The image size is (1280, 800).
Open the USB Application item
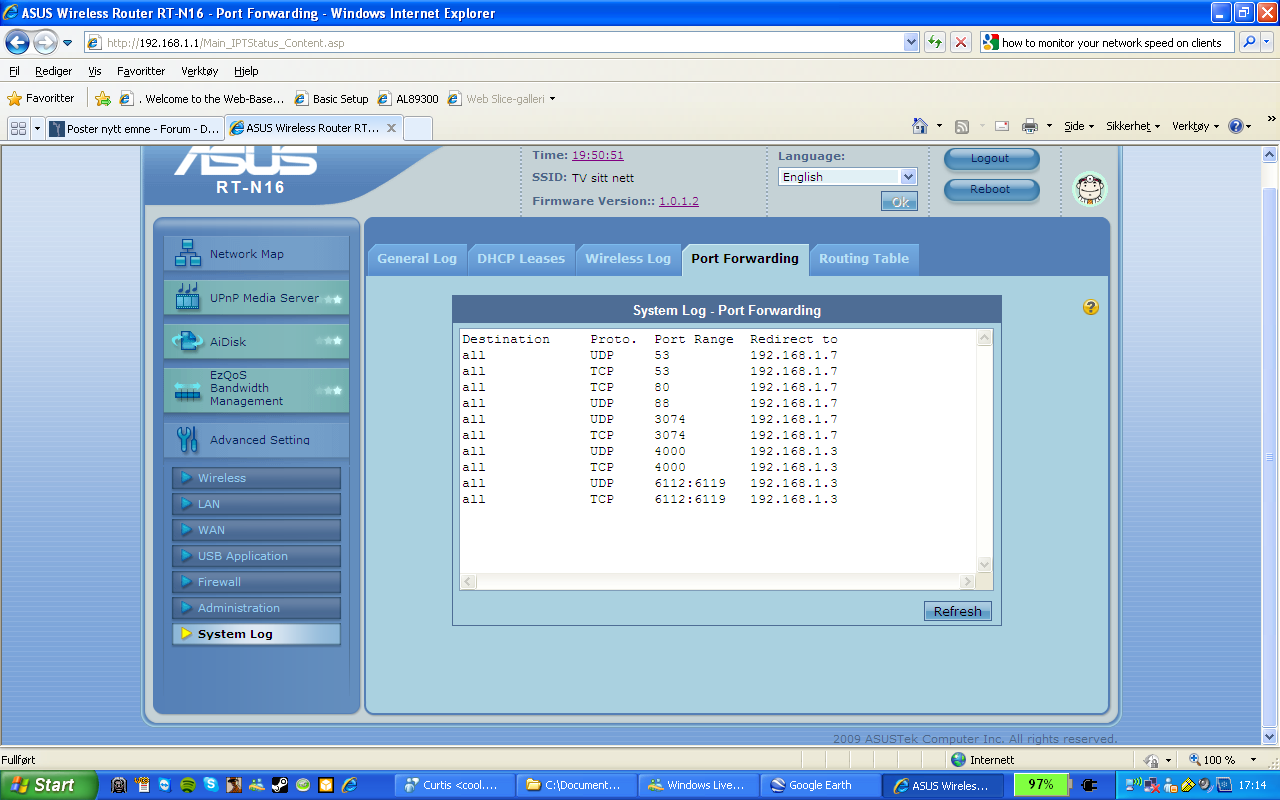256,556
